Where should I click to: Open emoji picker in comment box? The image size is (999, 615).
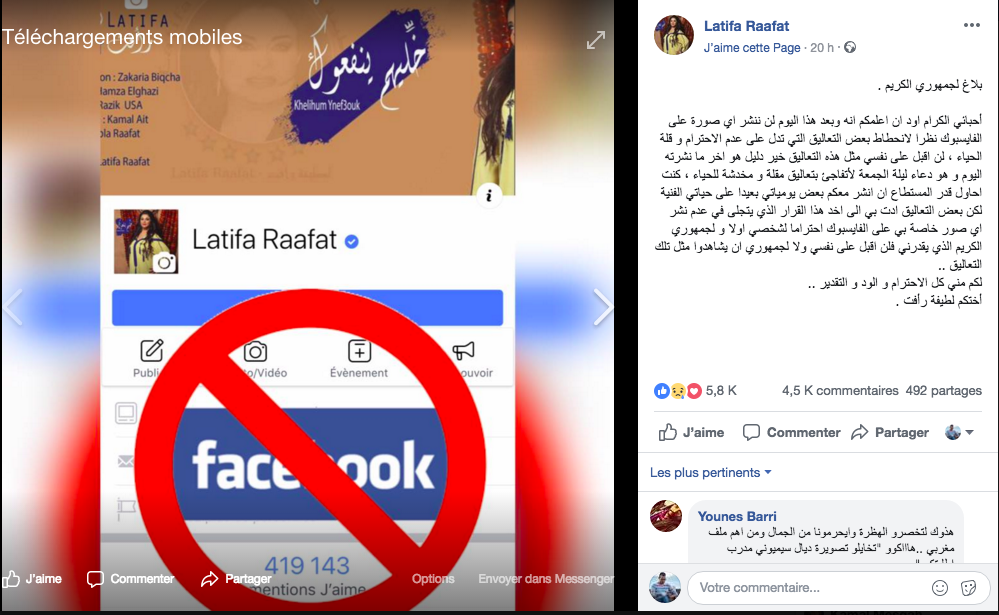tap(940, 588)
